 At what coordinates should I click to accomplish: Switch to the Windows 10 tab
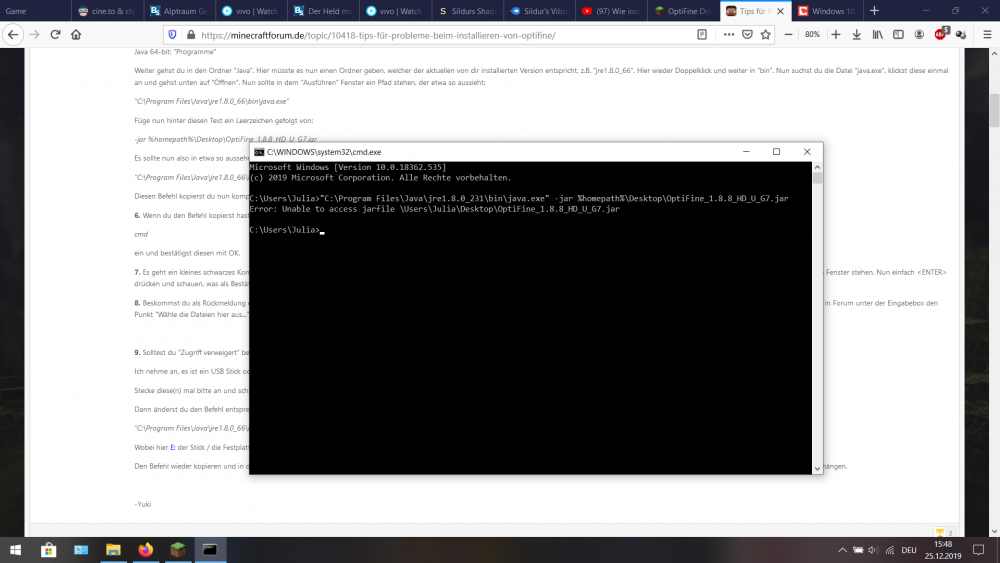pos(828,11)
